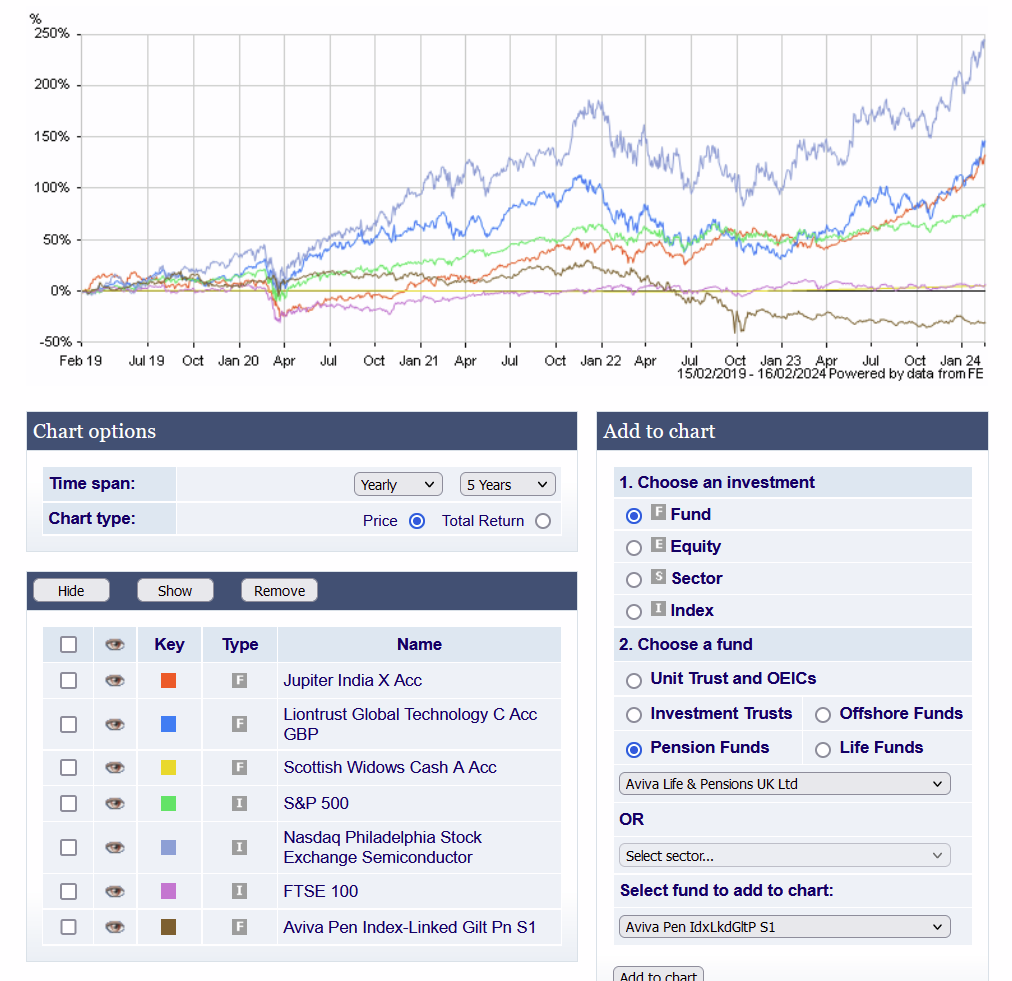Tick the checkbox for Nasdaq Philadelphia Semiconductor

pyautogui.click(x=68, y=847)
